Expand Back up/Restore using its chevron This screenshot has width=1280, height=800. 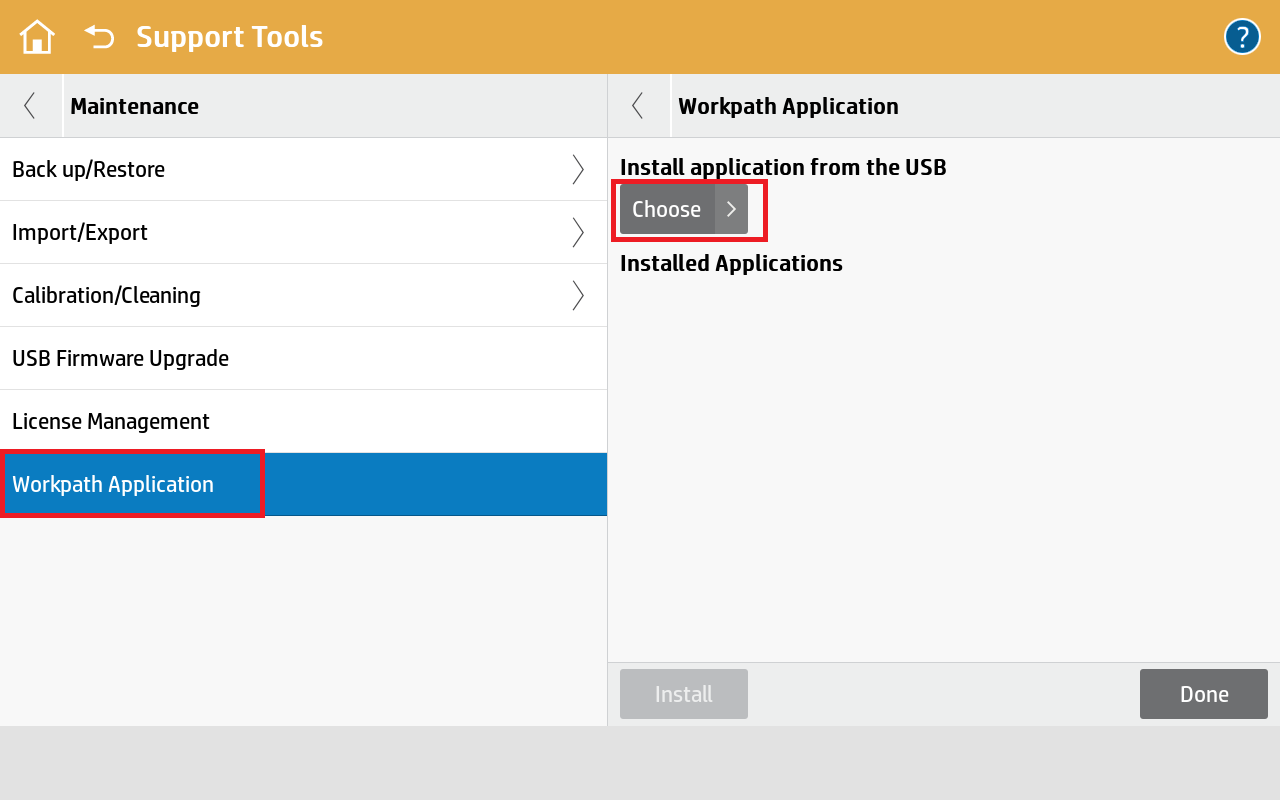[578, 170]
